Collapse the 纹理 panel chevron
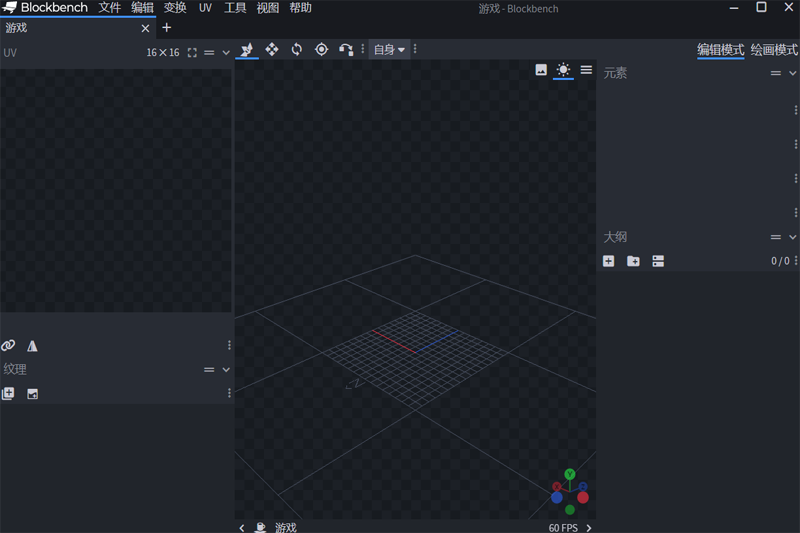Image resolution: width=800 pixels, height=533 pixels. tap(226, 370)
